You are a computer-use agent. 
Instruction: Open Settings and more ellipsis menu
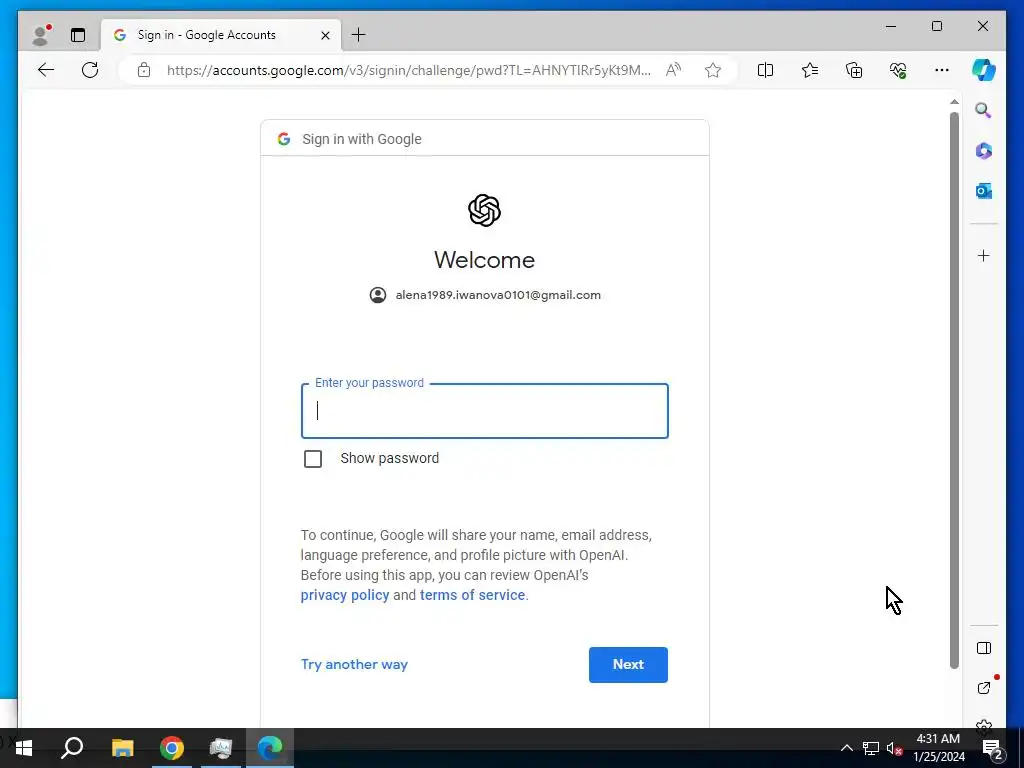point(942,70)
